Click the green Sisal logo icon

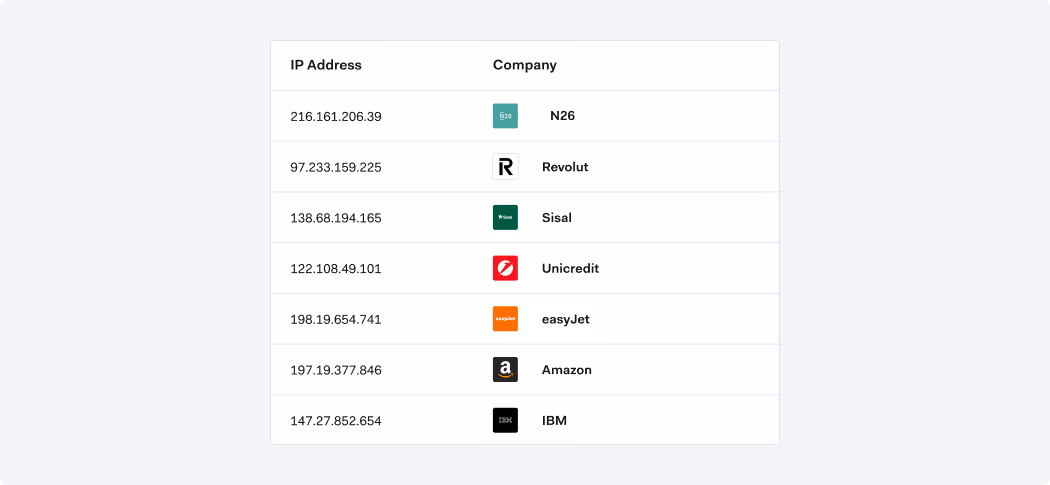505,218
